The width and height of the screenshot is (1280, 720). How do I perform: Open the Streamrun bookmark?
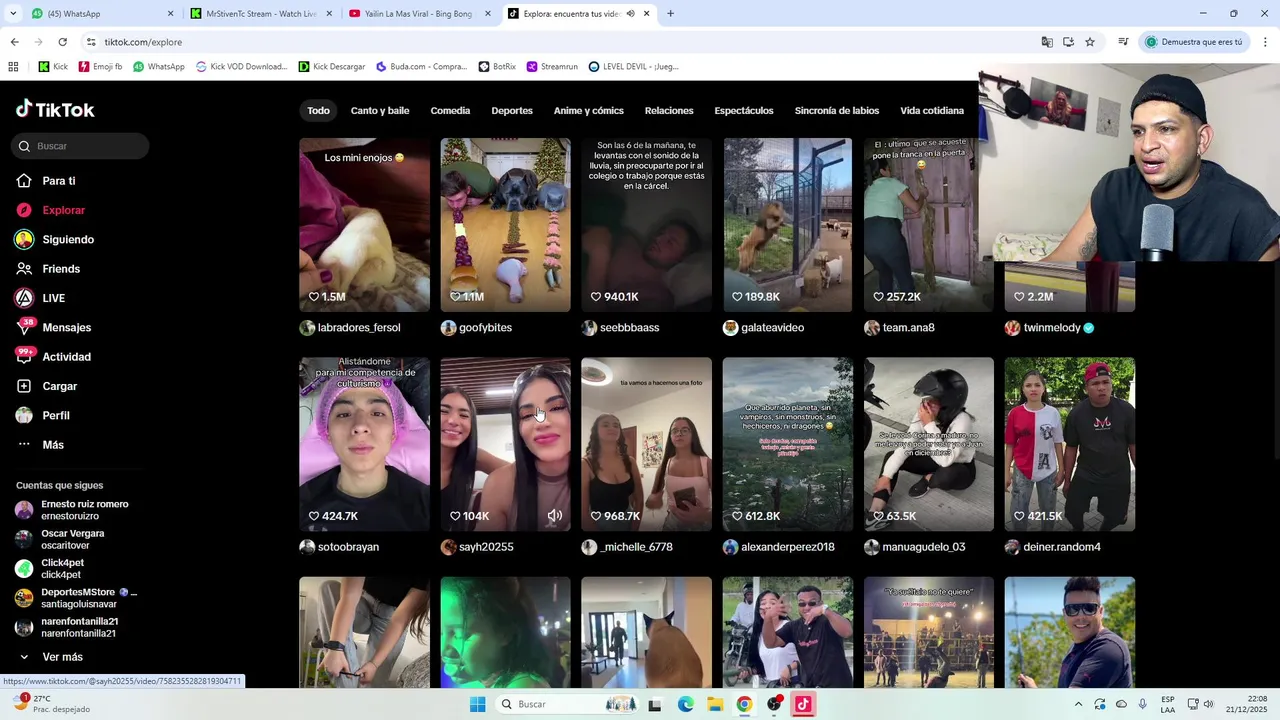[x=551, y=67]
